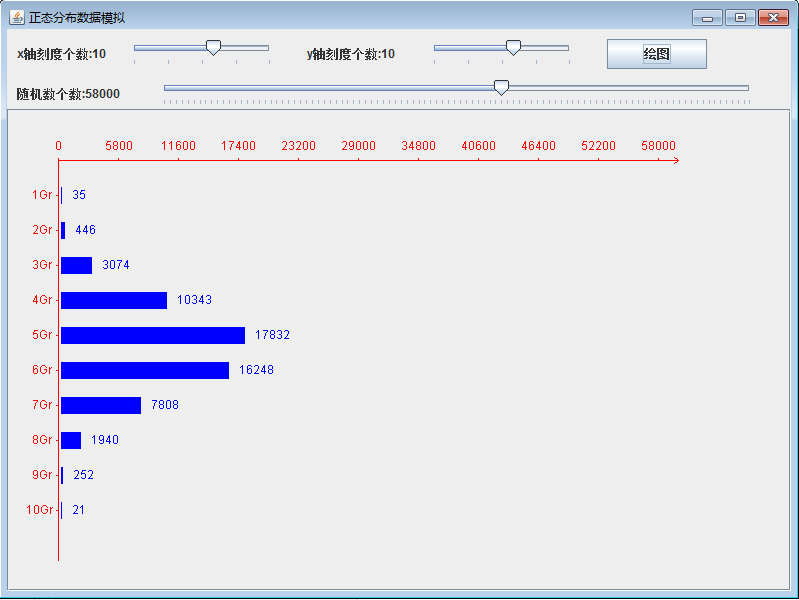Screen dimensions: 799x600
Task: Maximize the 正态分布数据模拟 window
Action: 740,18
